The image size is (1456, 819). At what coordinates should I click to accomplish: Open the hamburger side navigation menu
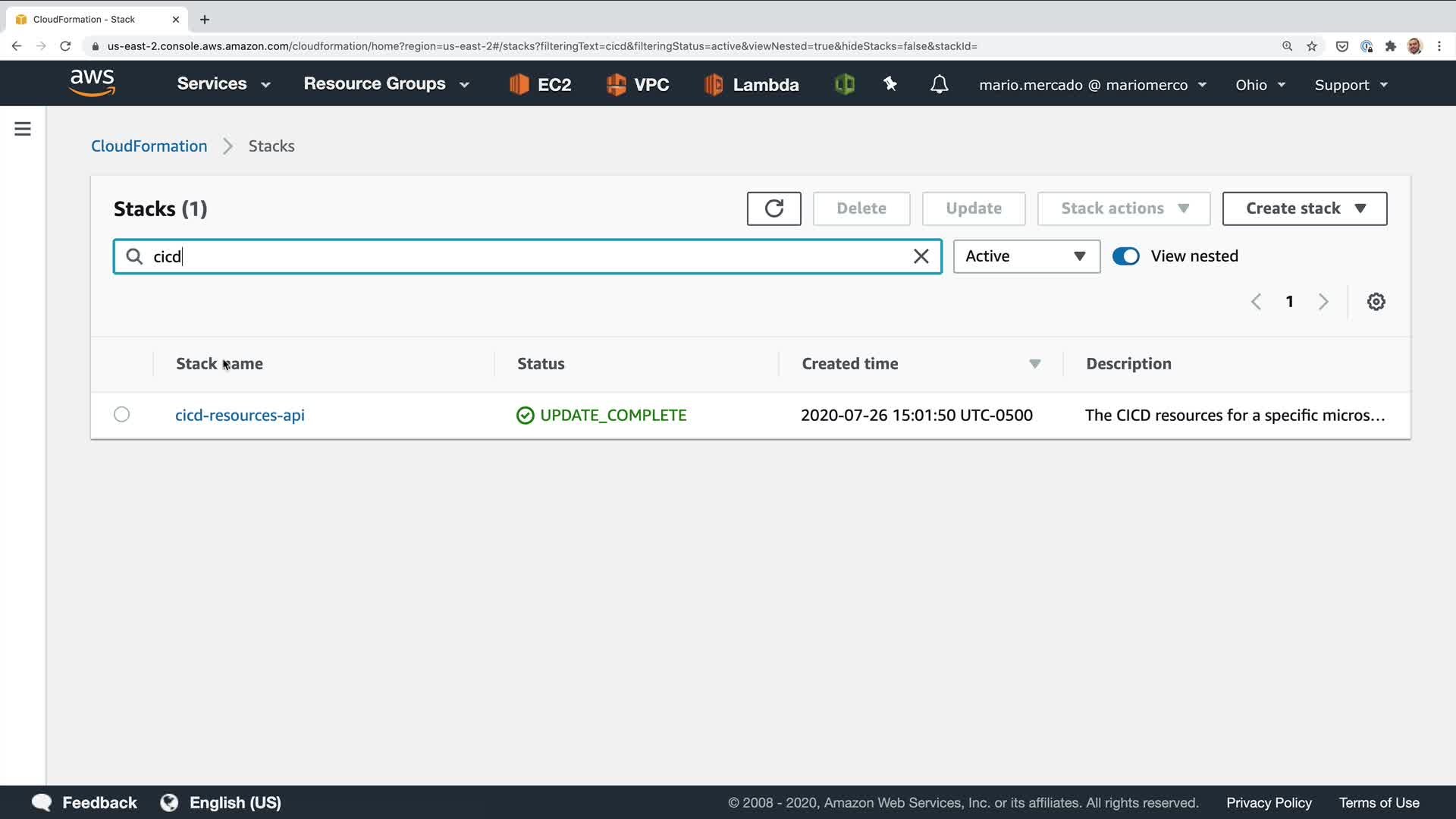(x=23, y=129)
